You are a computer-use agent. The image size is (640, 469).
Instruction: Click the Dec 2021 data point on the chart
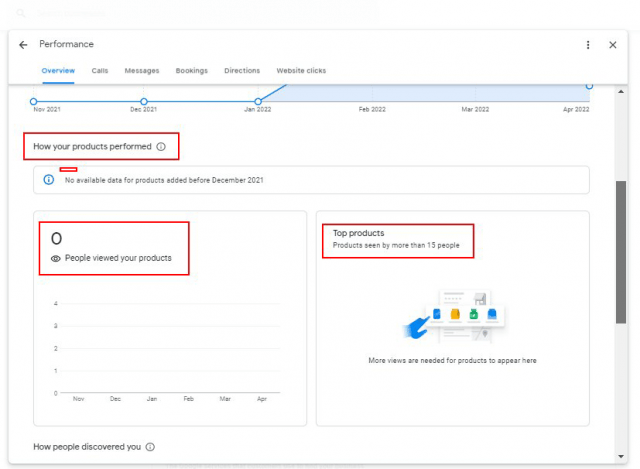pyautogui.click(x=144, y=101)
